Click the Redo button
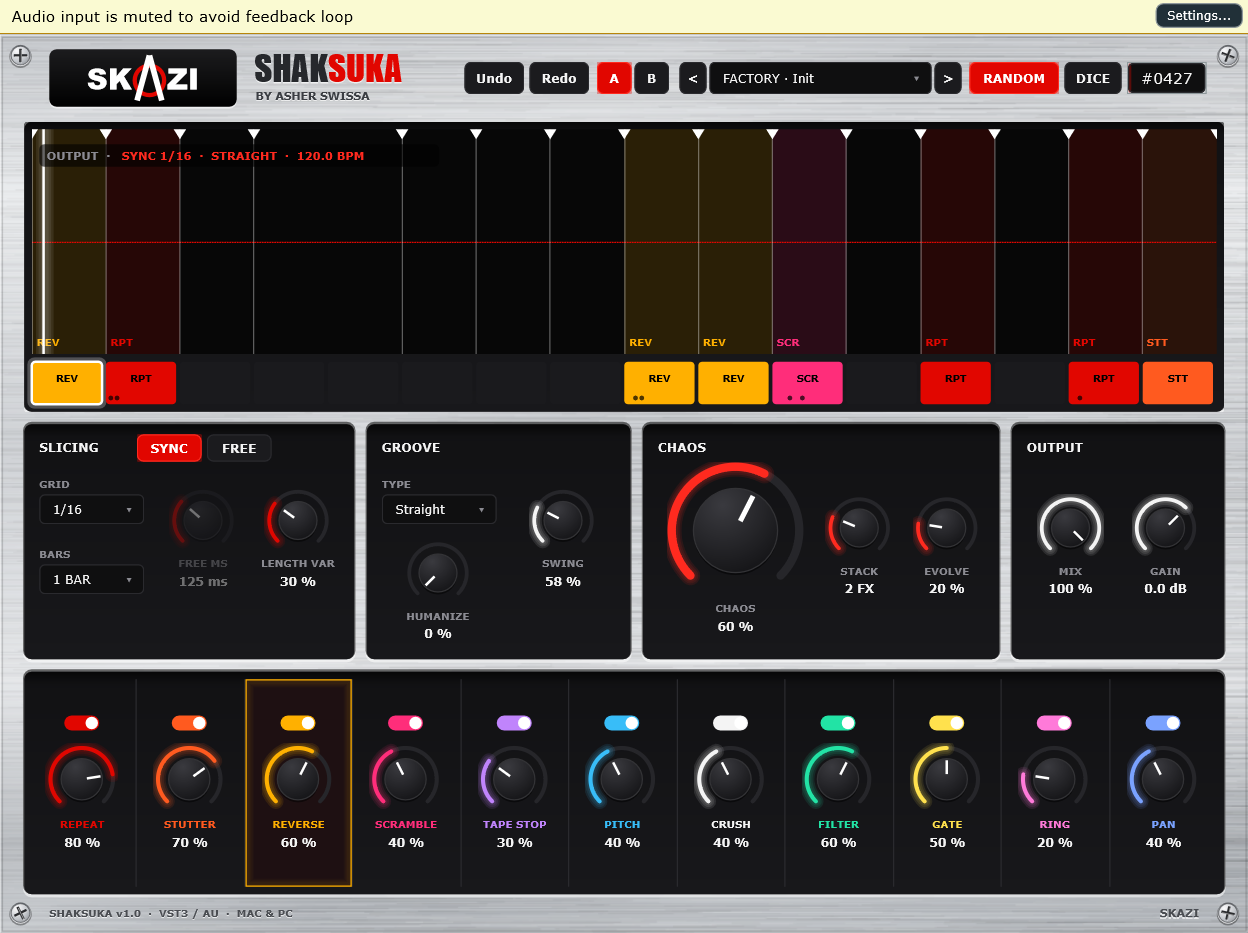Screen dimensions: 1248x933 [x=559, y=78]
